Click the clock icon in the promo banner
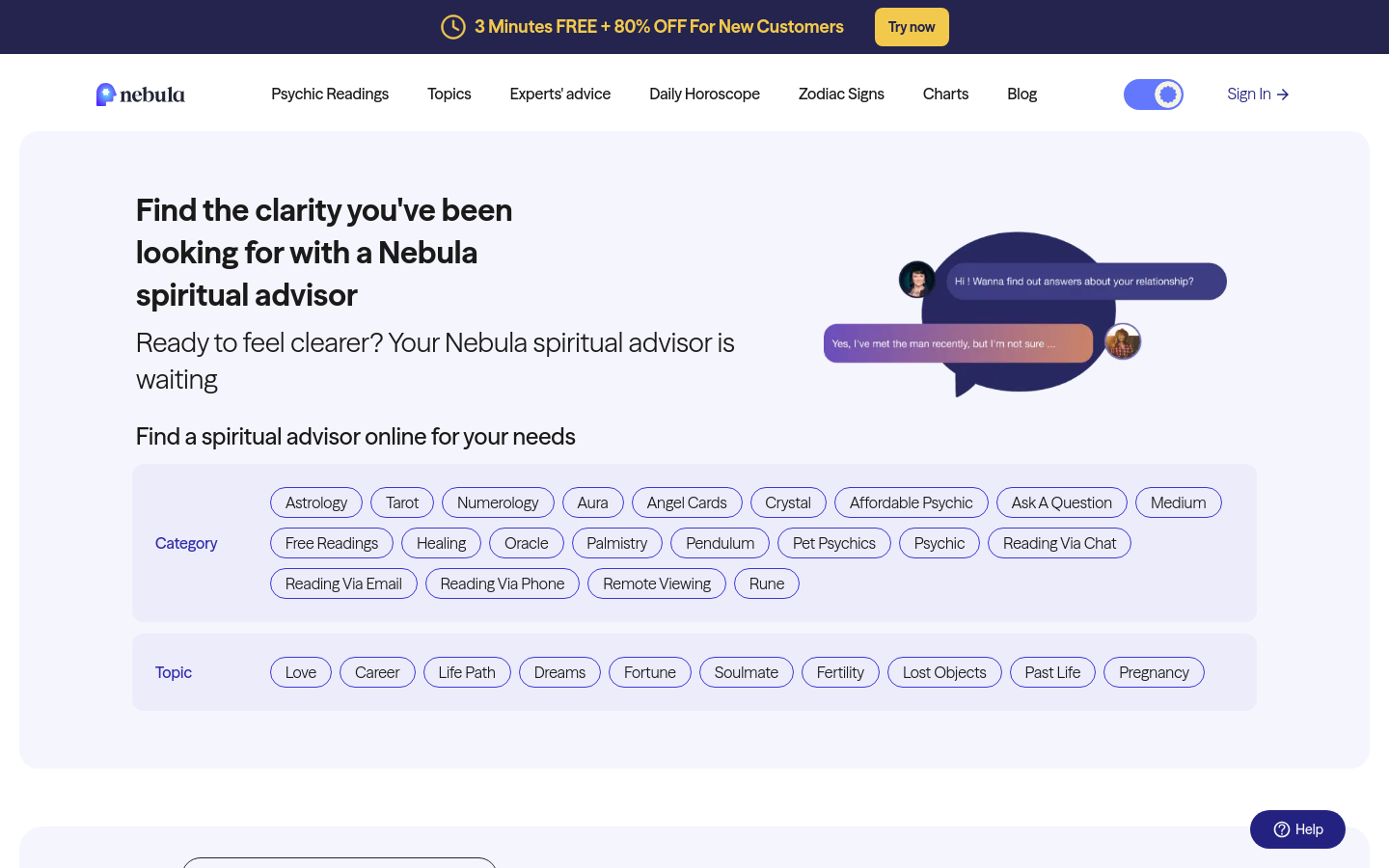This screenshot has width=1389, height=868. coord(453,27)
